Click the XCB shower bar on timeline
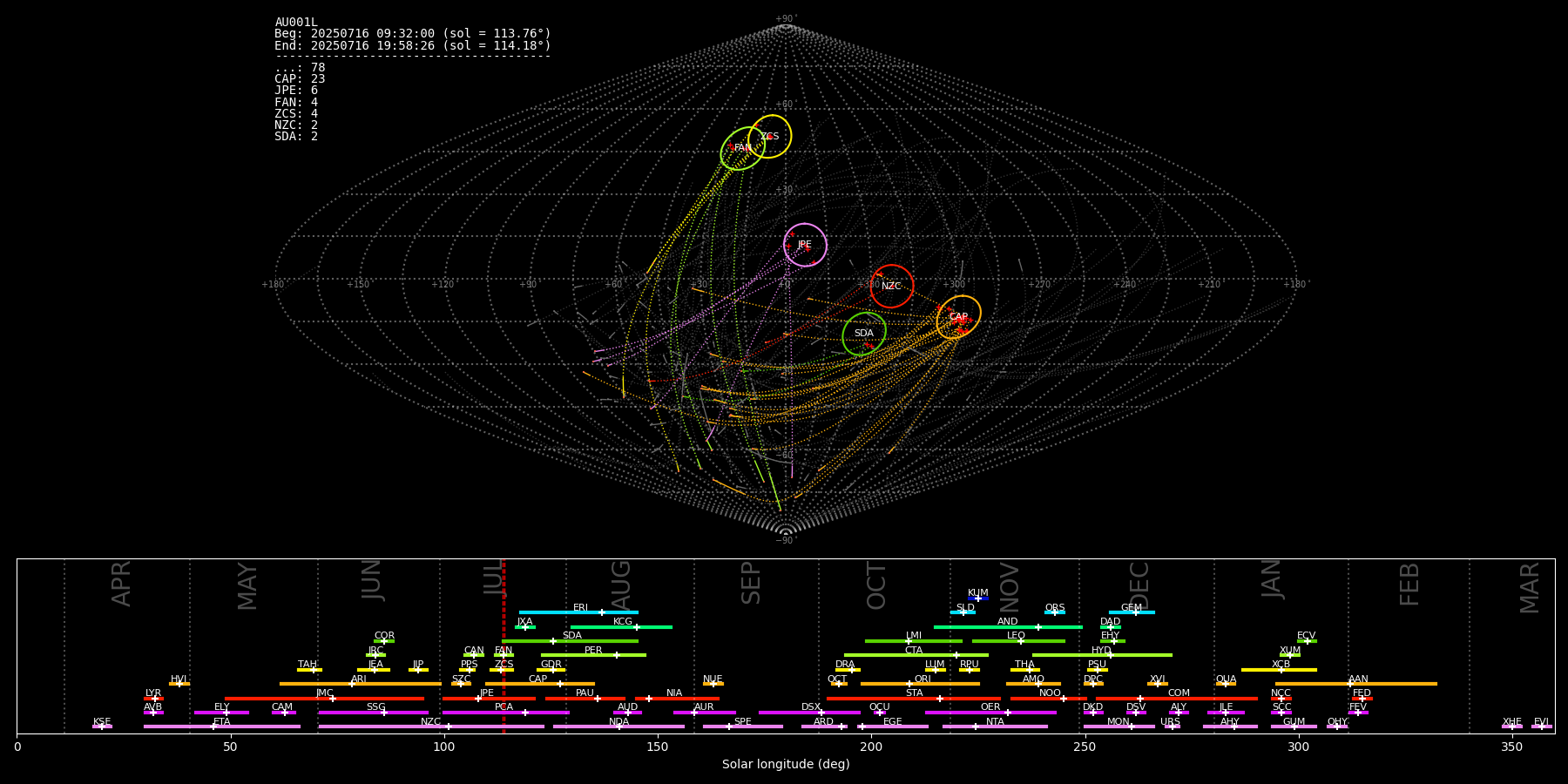Viewport: 1568px width, 784px height. 1279,669
